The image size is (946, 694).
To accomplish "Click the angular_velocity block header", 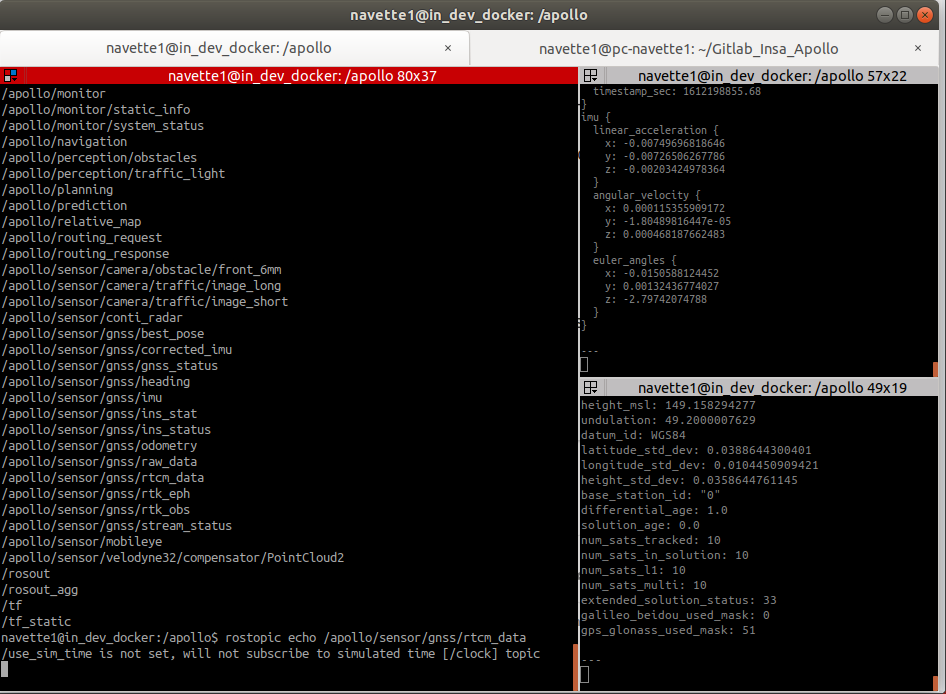I will click(647, 195).
